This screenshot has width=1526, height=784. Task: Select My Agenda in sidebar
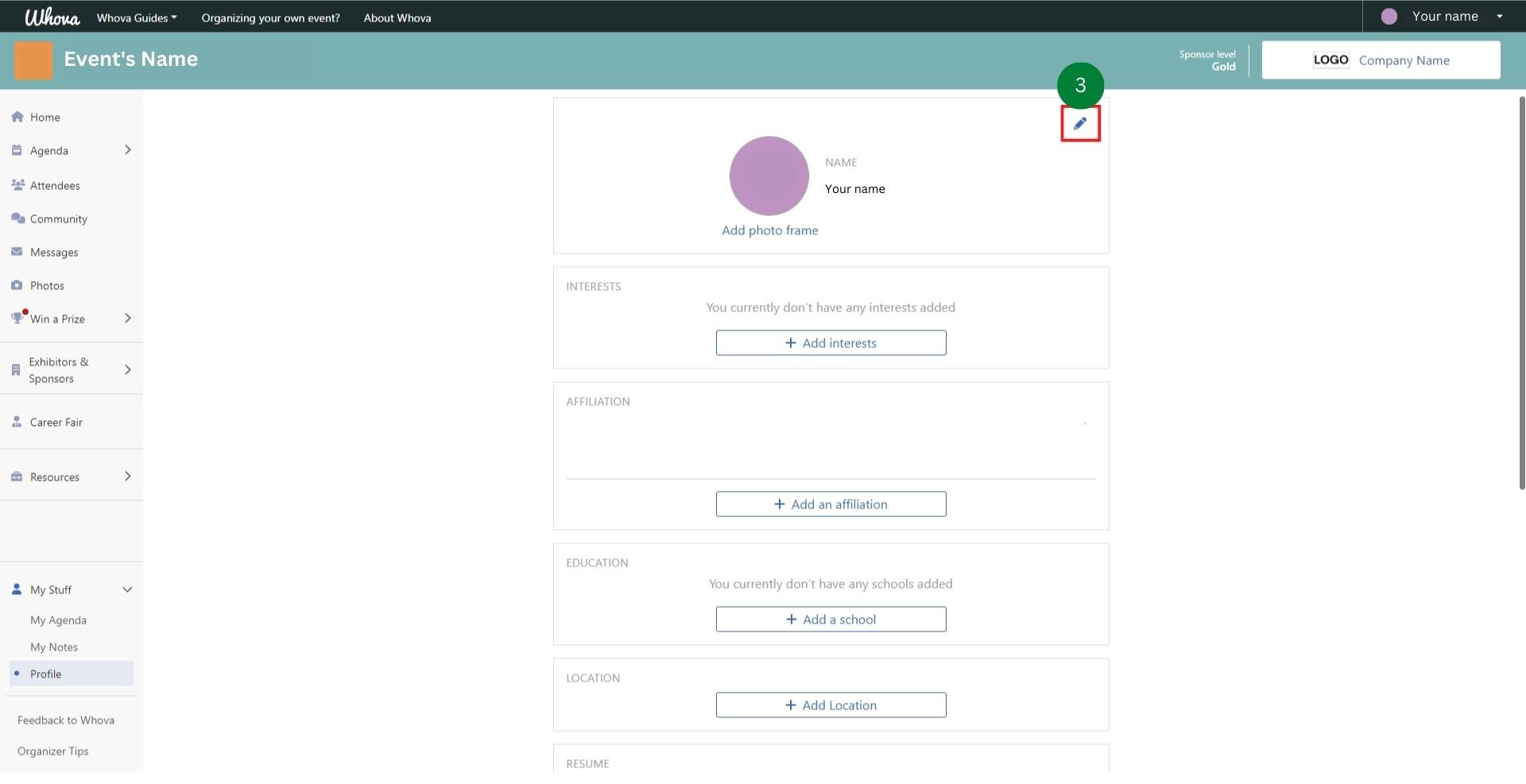pyautogui.click(x=58, y=620)
